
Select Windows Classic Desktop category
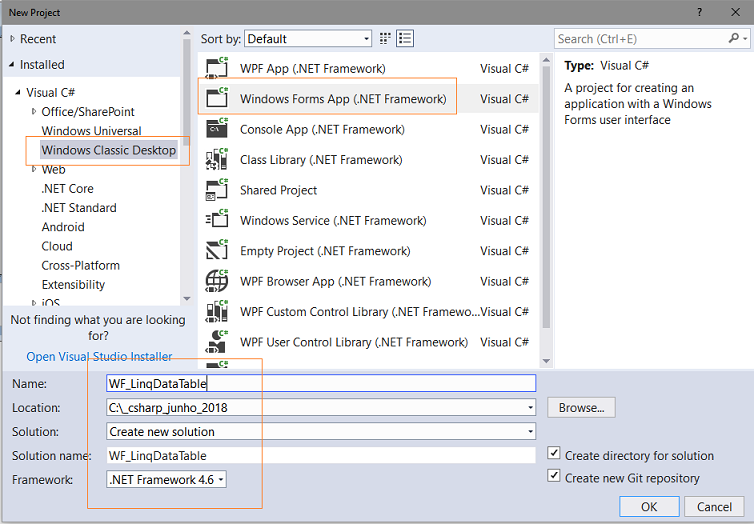[x=109, y=150]
